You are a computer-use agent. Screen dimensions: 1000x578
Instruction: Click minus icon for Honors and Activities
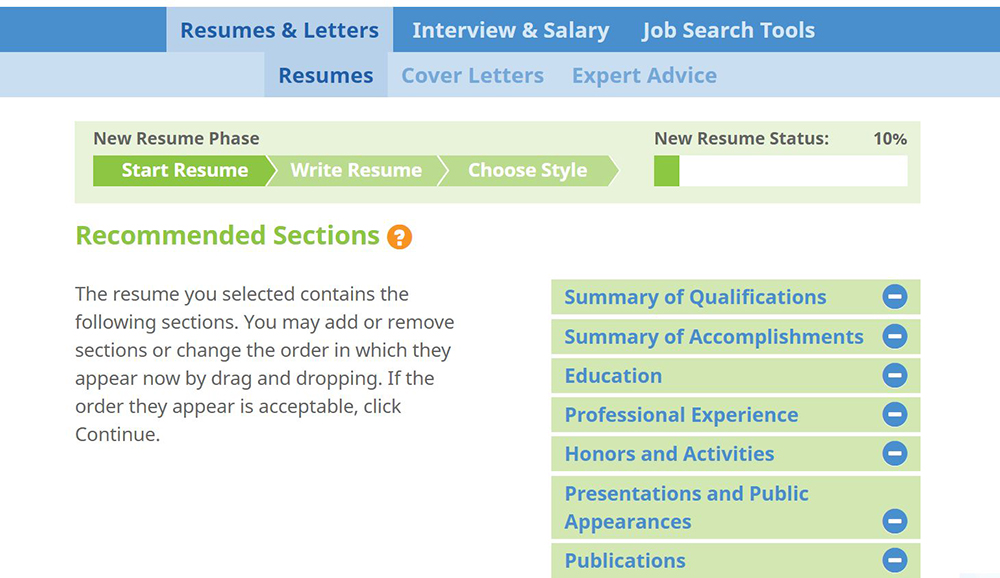pos(895,454)
